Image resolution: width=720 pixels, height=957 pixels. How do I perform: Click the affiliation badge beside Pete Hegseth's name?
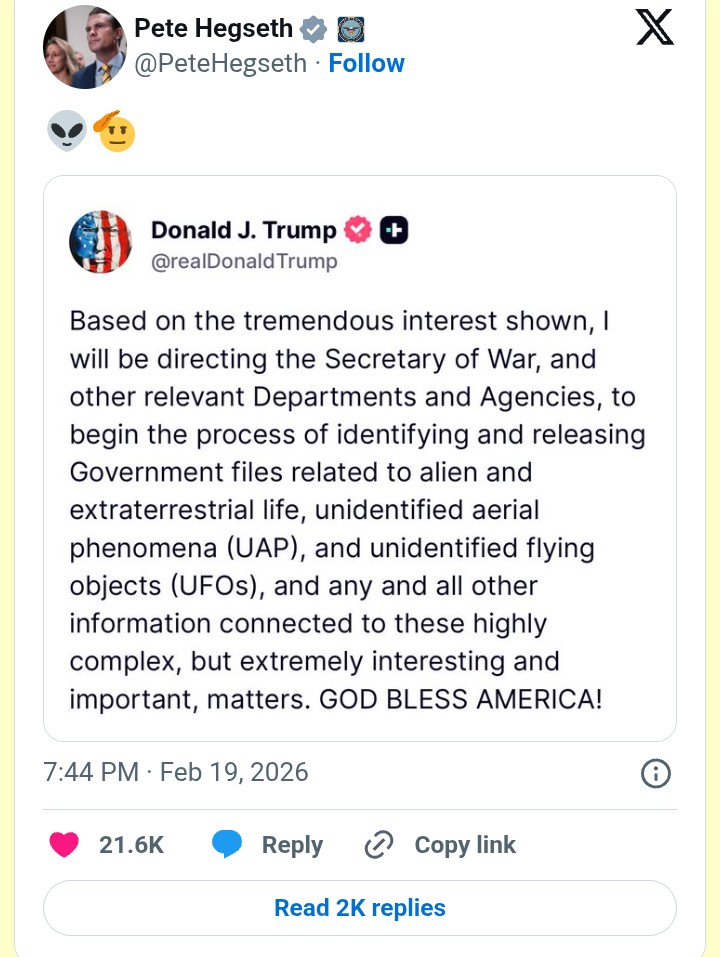[x=350, y=29]
